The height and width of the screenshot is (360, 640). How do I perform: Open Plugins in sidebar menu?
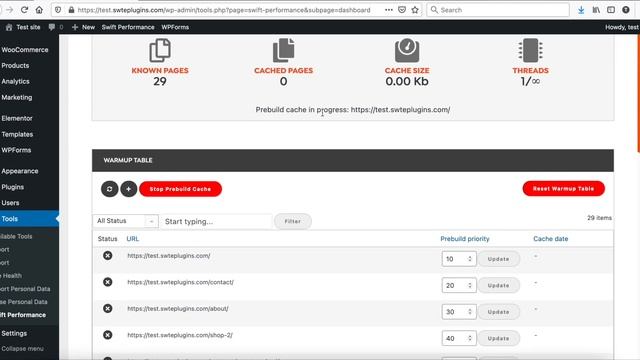13,187
